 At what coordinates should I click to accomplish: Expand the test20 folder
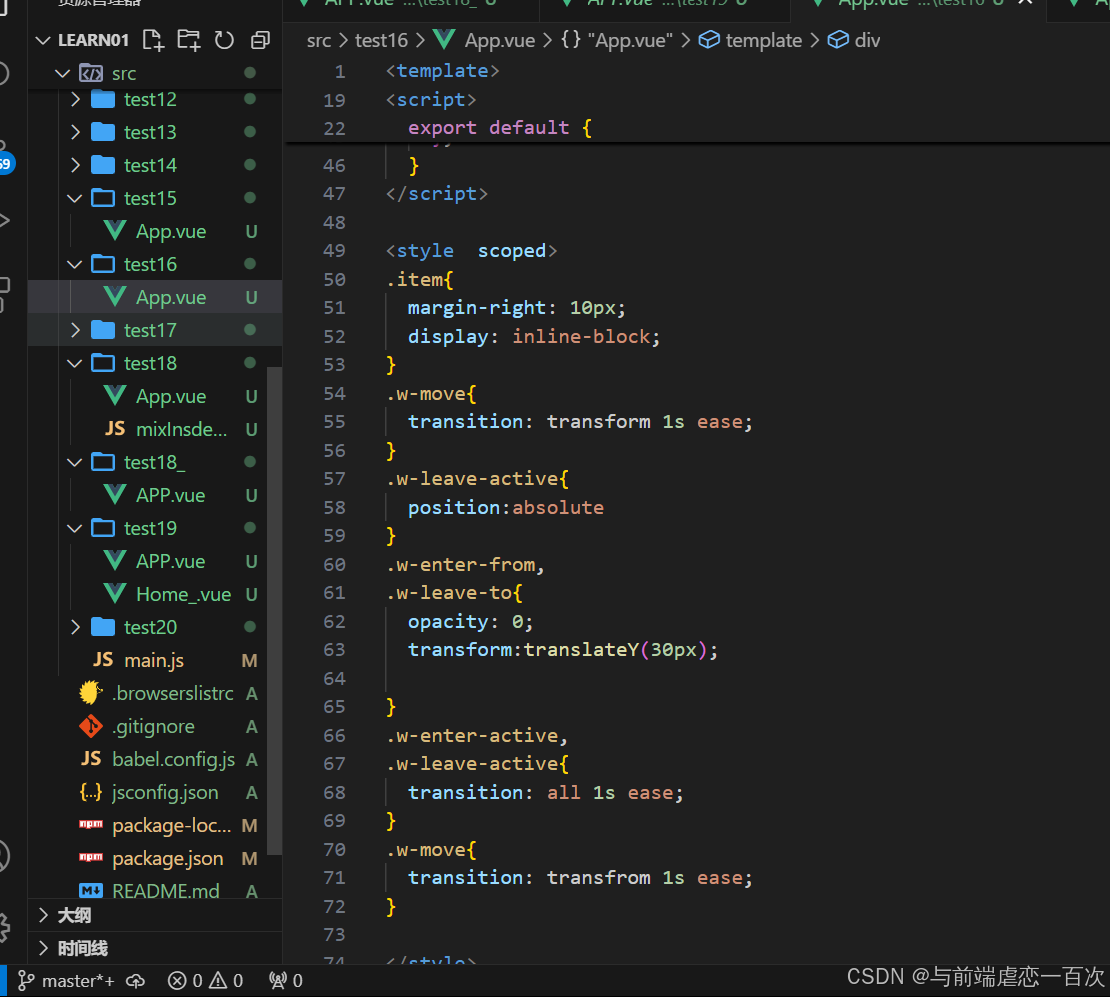point(75,627)
